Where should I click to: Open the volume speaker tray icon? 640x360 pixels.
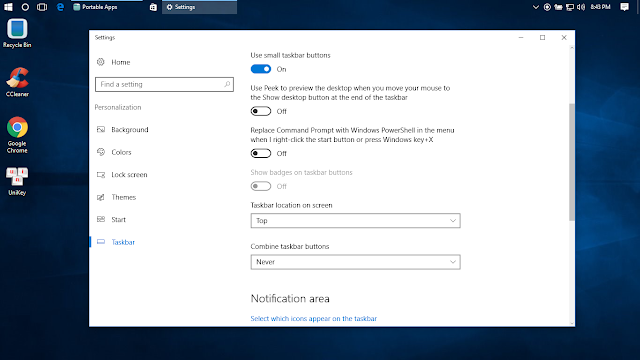581,7
